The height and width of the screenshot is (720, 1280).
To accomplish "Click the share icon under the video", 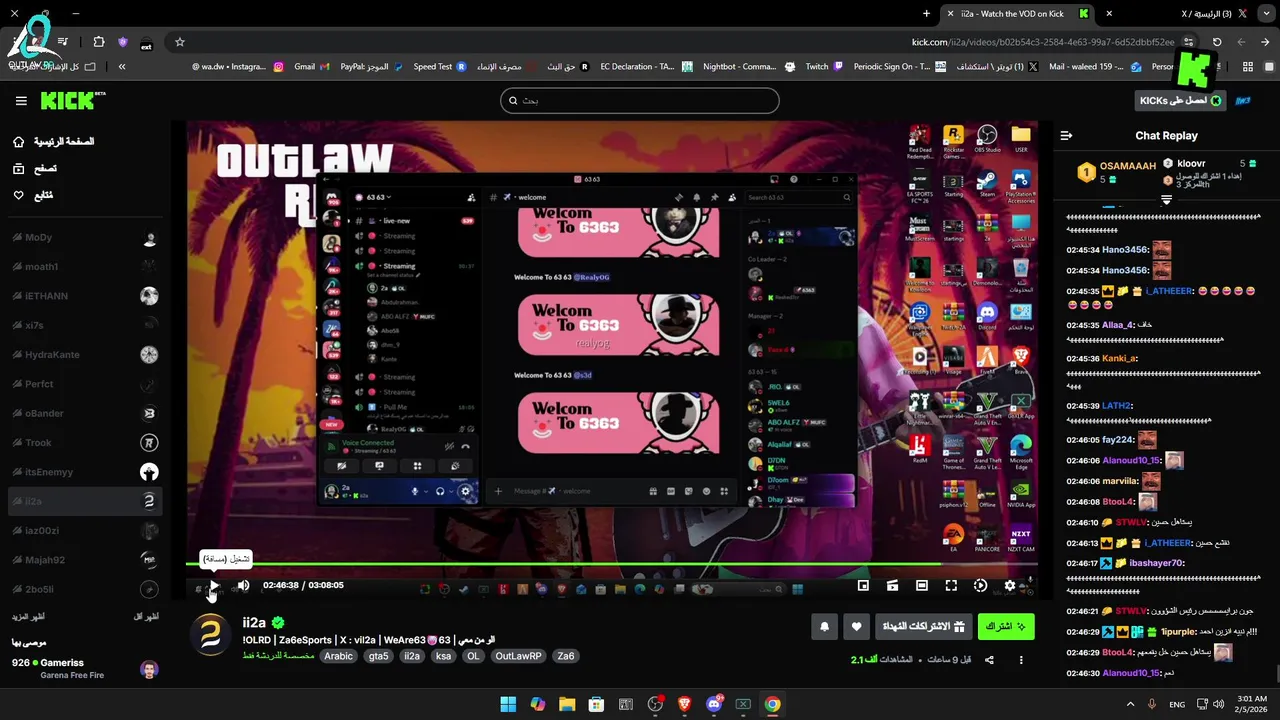I will (989, 660).
